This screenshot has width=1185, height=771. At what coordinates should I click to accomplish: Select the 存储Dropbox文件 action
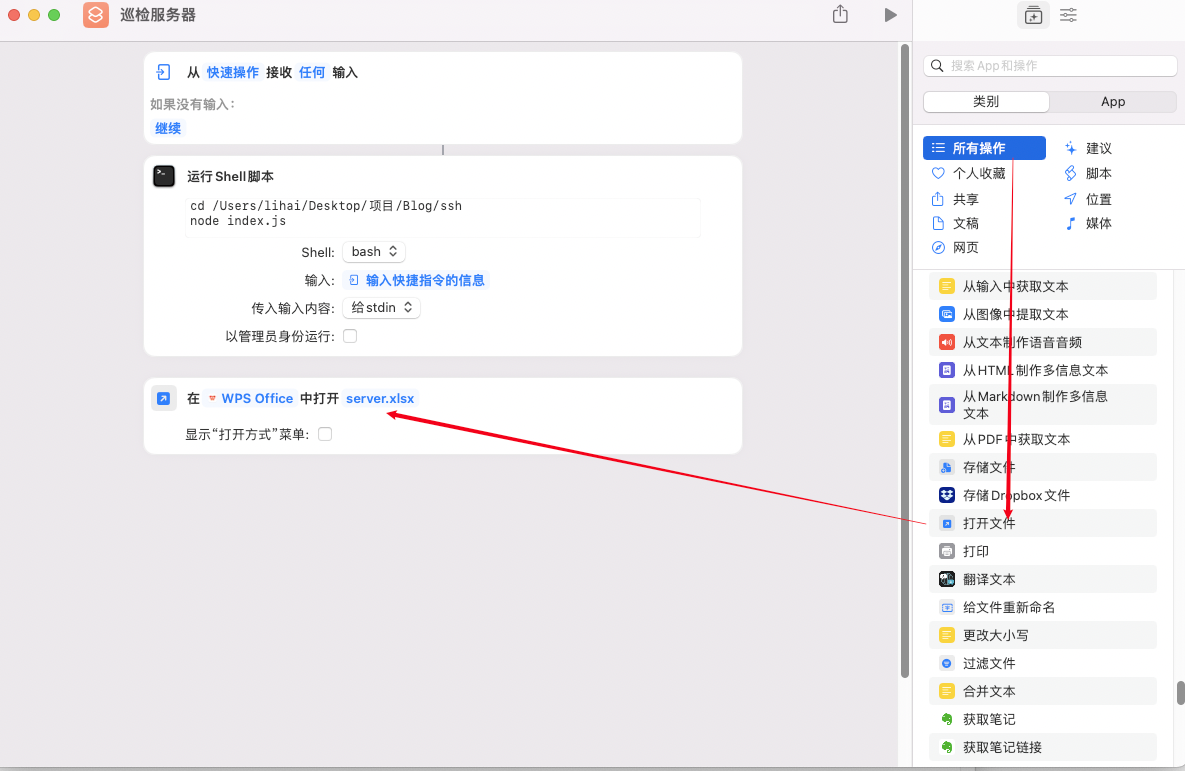click(x=1042, y=495)
